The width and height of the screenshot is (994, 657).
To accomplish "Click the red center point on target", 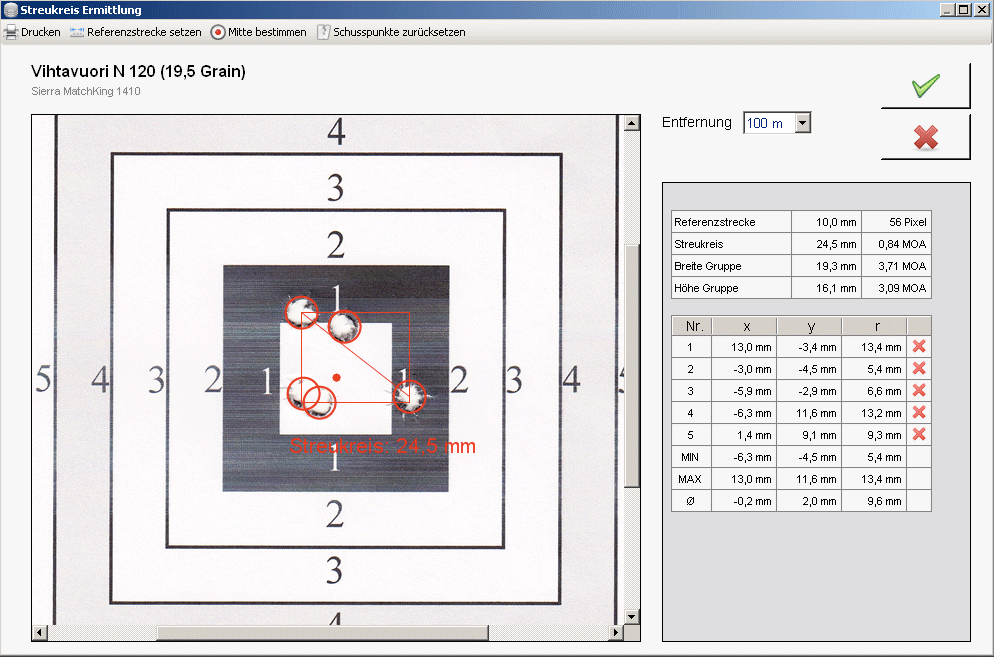I will (x=337, y=377).
